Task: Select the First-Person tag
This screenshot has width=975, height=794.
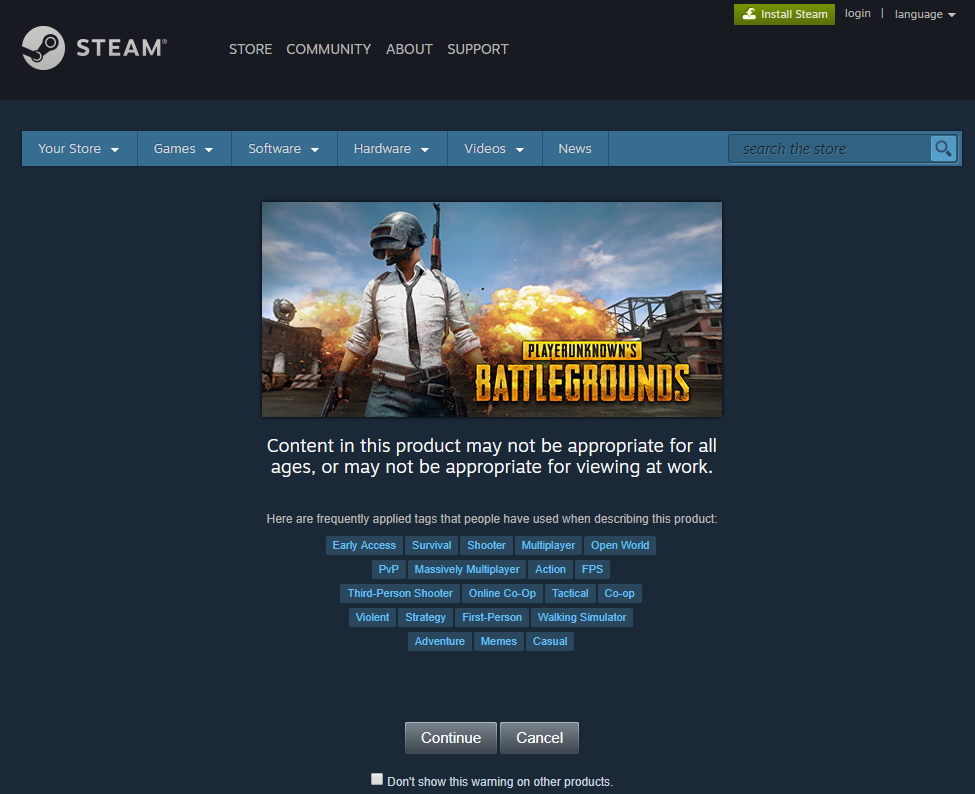Action: [492, 617]
